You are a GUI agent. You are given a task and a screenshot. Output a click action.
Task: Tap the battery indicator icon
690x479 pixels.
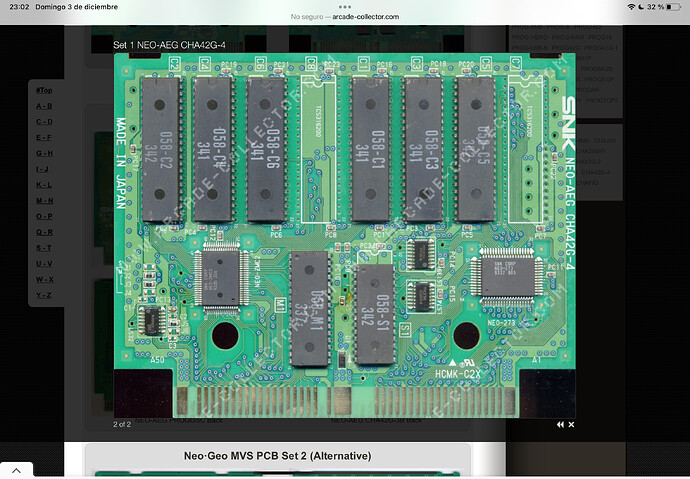673,7
